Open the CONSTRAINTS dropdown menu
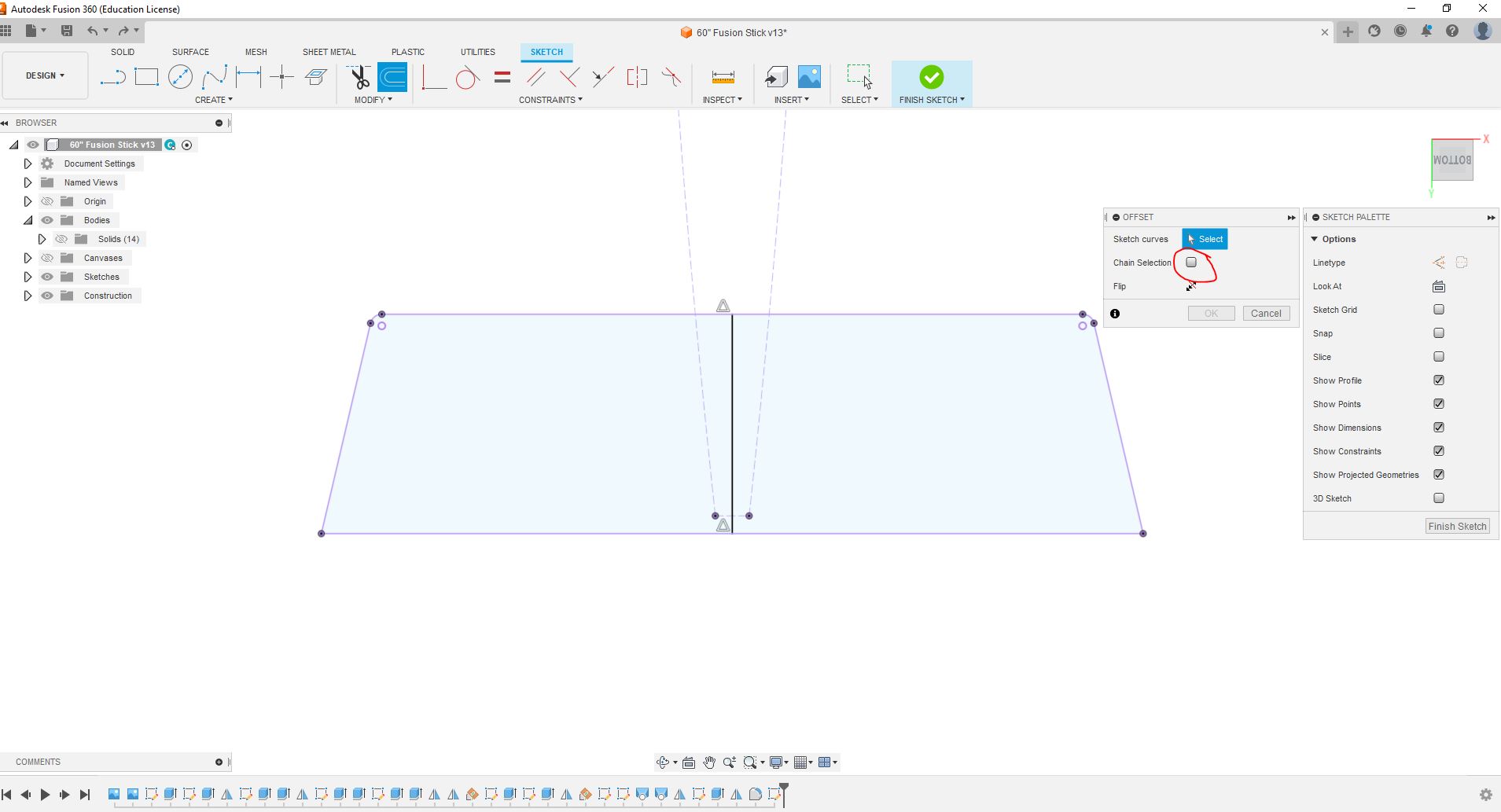The width and height of the screenshot is (1501, 812). click(x=550, y=100)
